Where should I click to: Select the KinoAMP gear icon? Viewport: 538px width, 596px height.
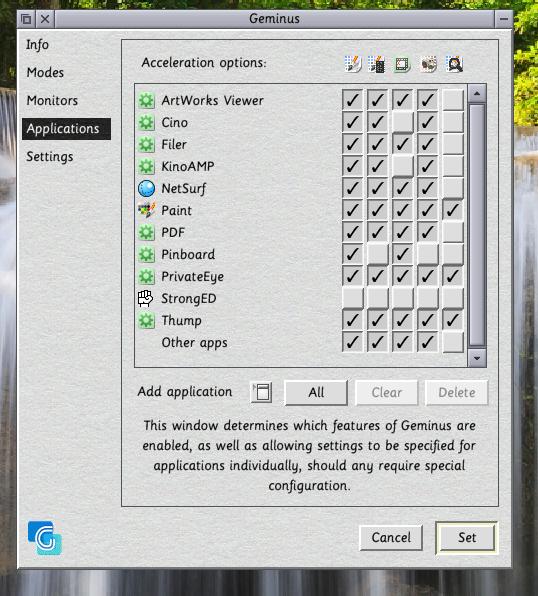[x=146, y=166]
